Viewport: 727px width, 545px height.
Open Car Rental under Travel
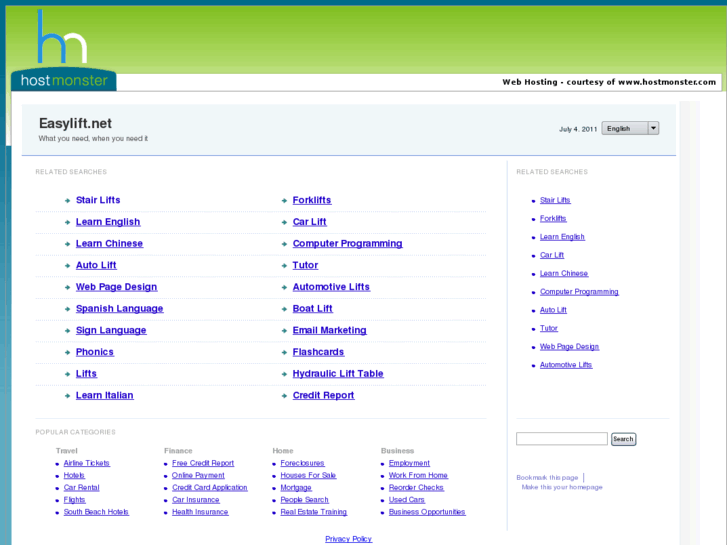point(82,488)
